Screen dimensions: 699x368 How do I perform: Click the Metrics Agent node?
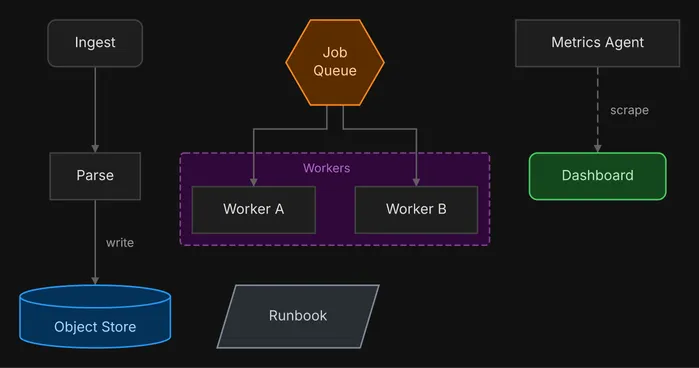click(597, 43)
